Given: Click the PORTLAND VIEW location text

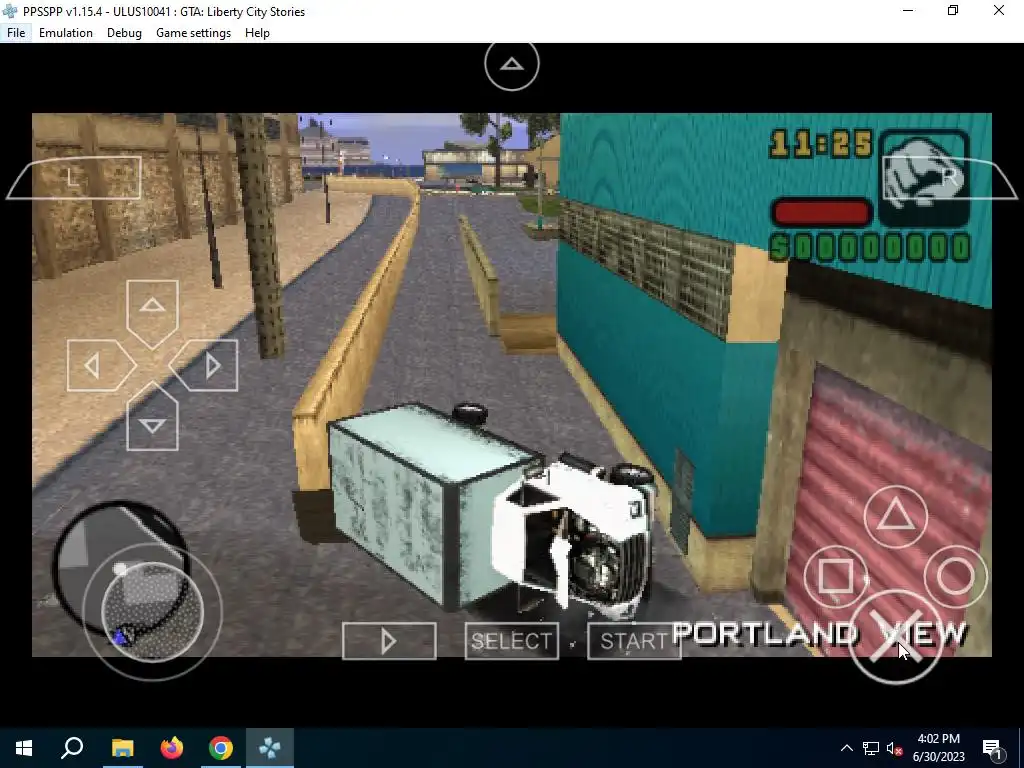Looking at the screenshot, I should 819,633.
